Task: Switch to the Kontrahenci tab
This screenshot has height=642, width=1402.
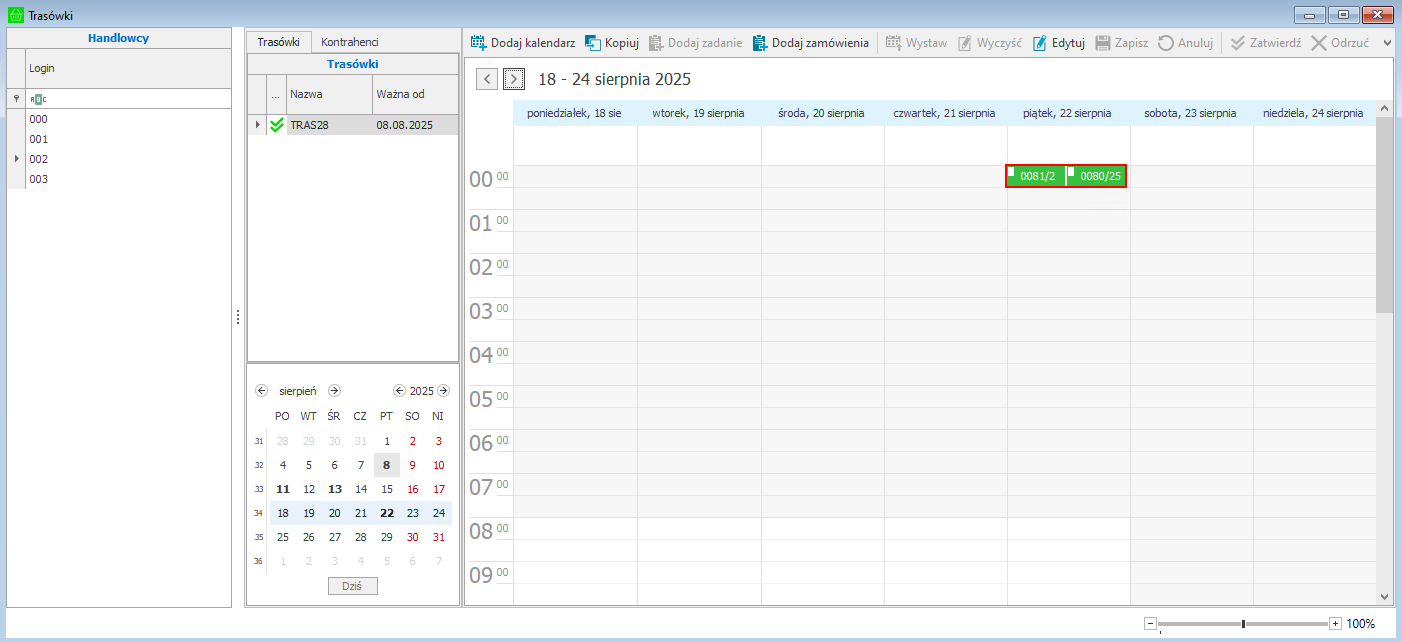Action: (x=349, y=42)
